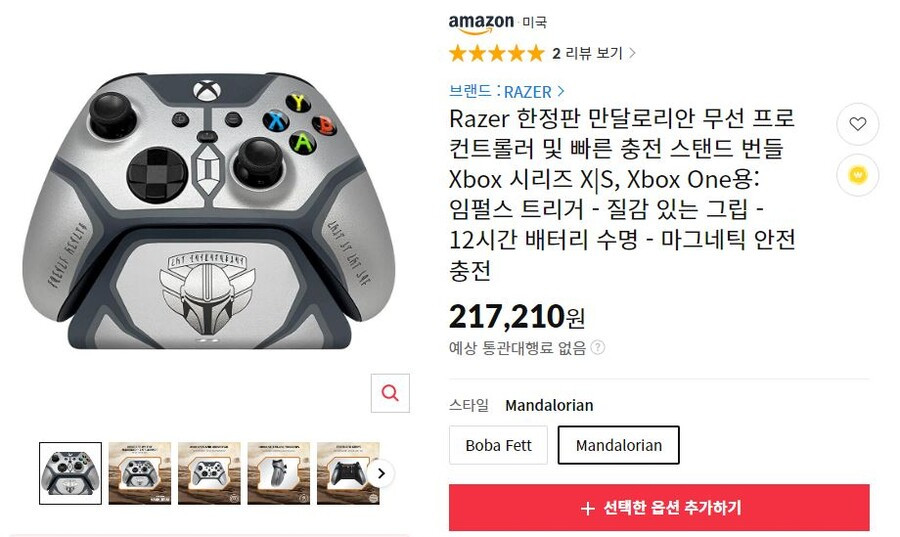Expand 2 리뷰 보기 reviews chevron
The image size is (900, 537).
click(632, 53)
